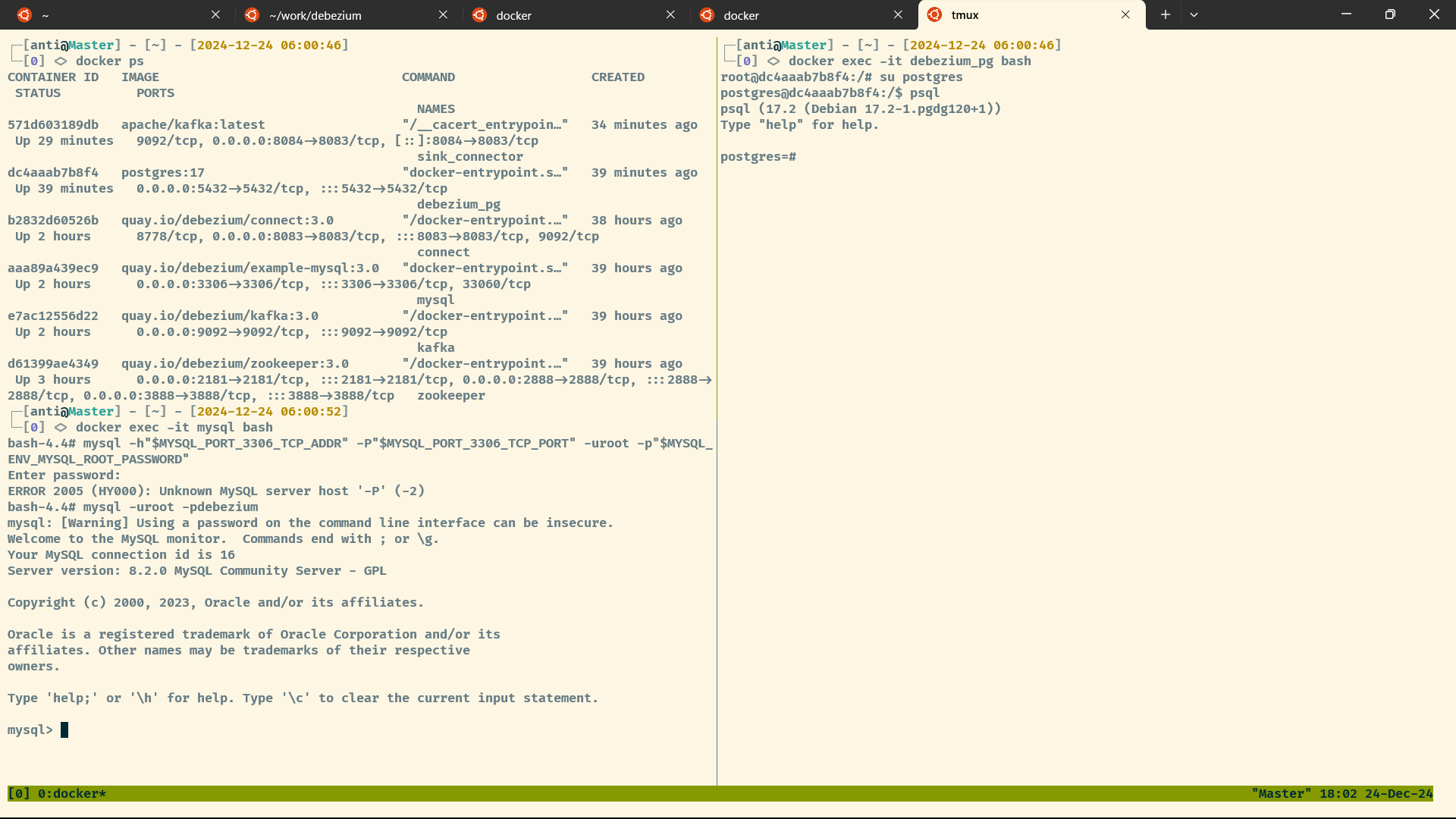The width and height of the screenshot is (1456, 819).
Task: Click Ubuntu icon on ~/work/debezium tab
Action: [x=252, y=15]
